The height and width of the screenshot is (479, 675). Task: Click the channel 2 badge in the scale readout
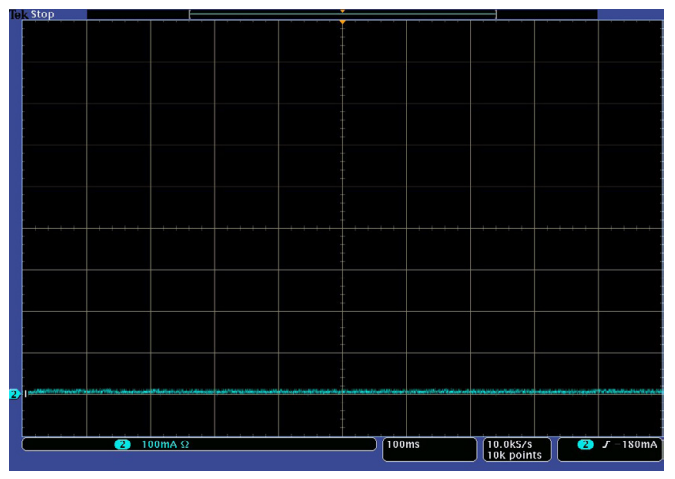coord(123,445)
